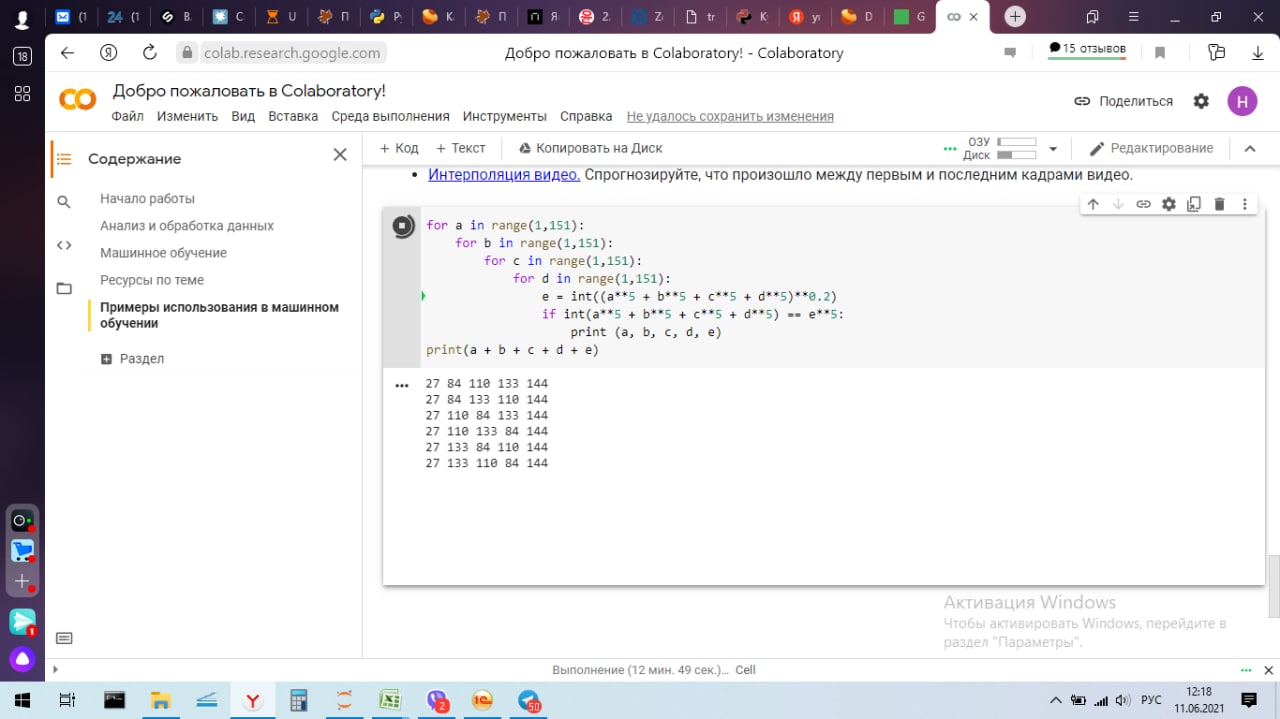
Task: Click the user account avatar H
Action: click(x=1242, y=101)
